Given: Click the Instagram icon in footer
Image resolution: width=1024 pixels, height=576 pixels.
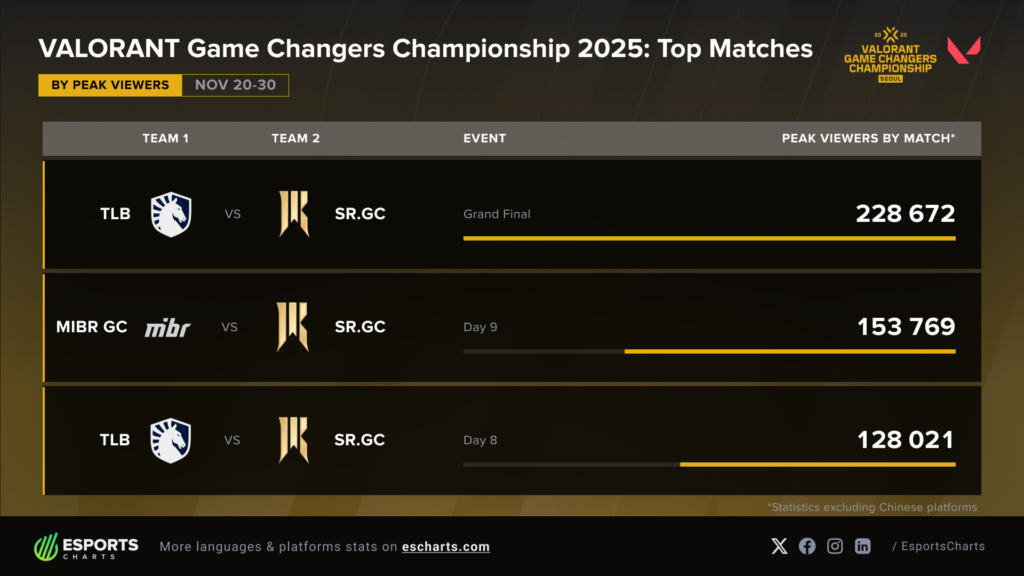Looking at the screenshot, I should click(835, 546).
